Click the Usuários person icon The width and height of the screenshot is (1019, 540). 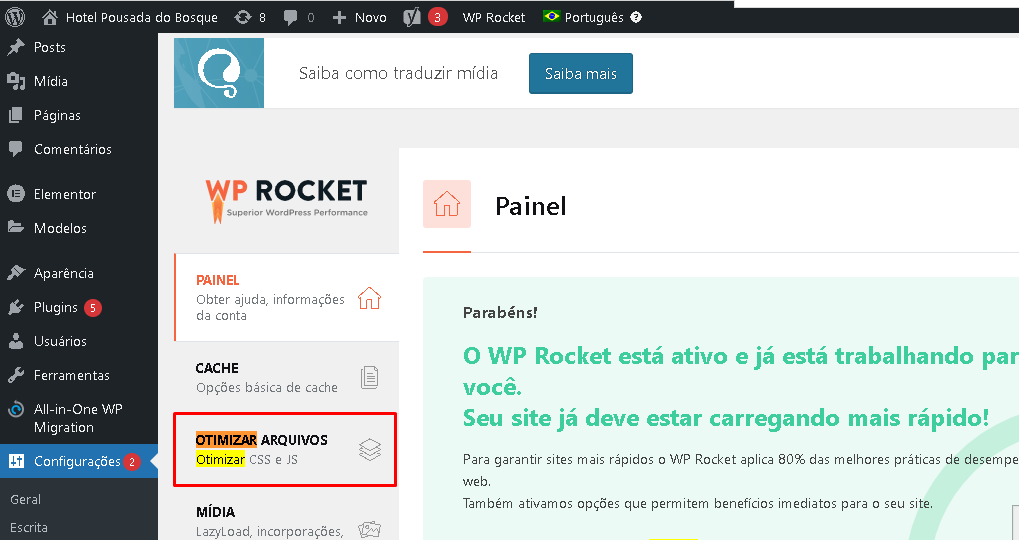16,341
